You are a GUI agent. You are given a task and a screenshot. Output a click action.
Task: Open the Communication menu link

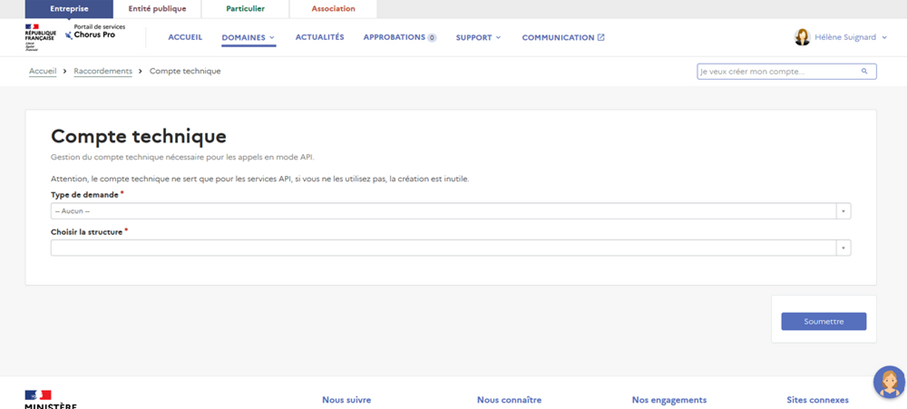coord(558,38)
